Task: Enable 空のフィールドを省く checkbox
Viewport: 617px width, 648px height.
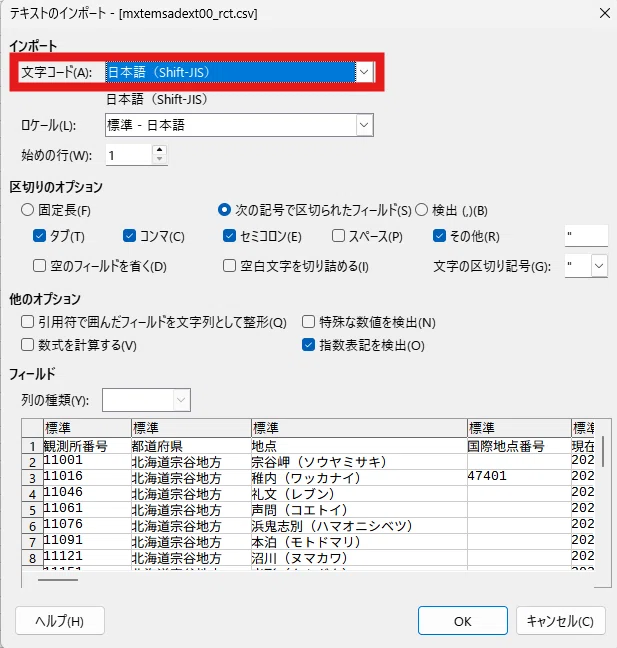Action: 39,266
